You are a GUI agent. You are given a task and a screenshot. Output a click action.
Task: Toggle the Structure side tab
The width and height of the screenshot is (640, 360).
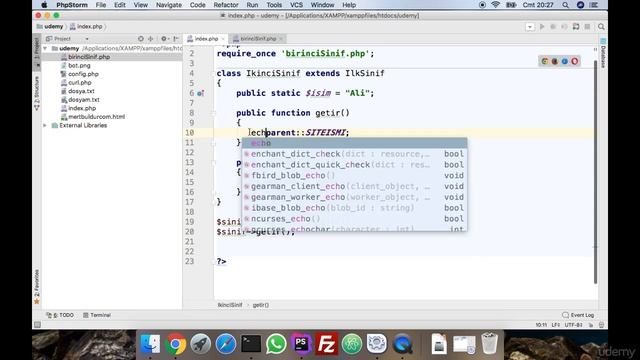(x=37, y=93)
